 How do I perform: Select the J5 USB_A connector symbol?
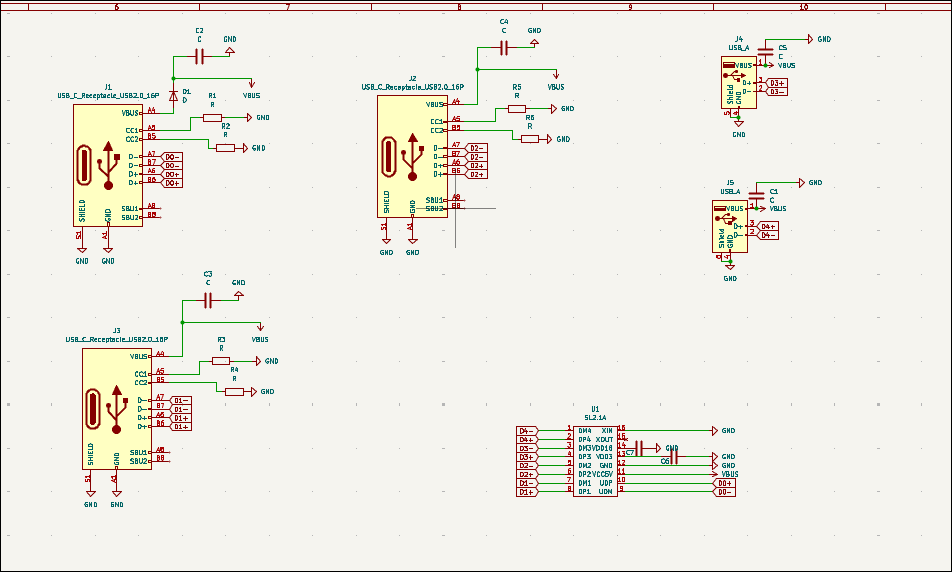coord(729,226)
